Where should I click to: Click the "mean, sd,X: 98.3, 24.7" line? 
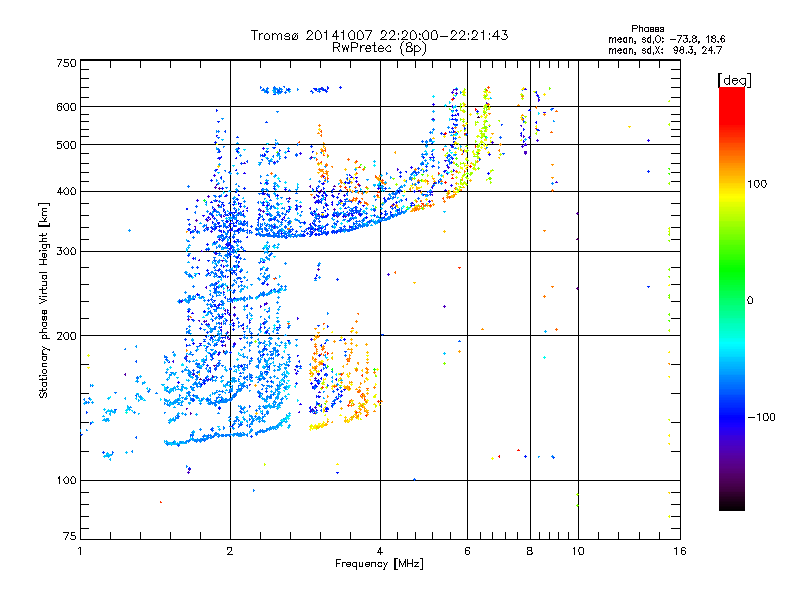[x=665, y=50]
